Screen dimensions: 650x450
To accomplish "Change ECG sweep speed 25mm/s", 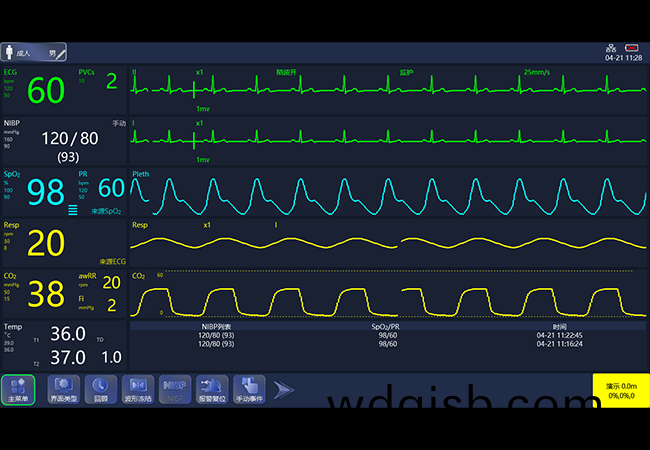I will coord(536,72).
